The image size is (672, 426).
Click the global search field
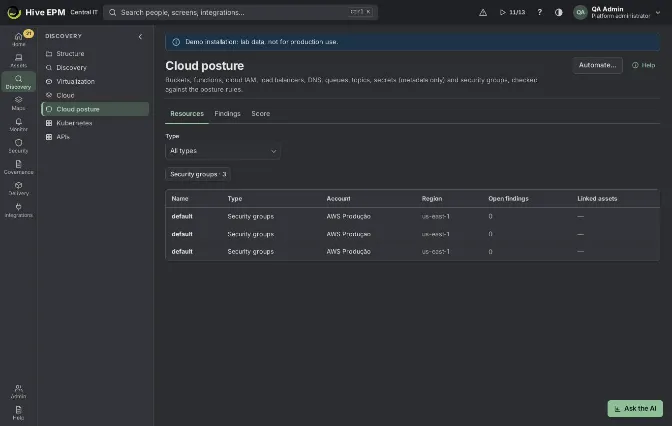(x=240, y=12)
